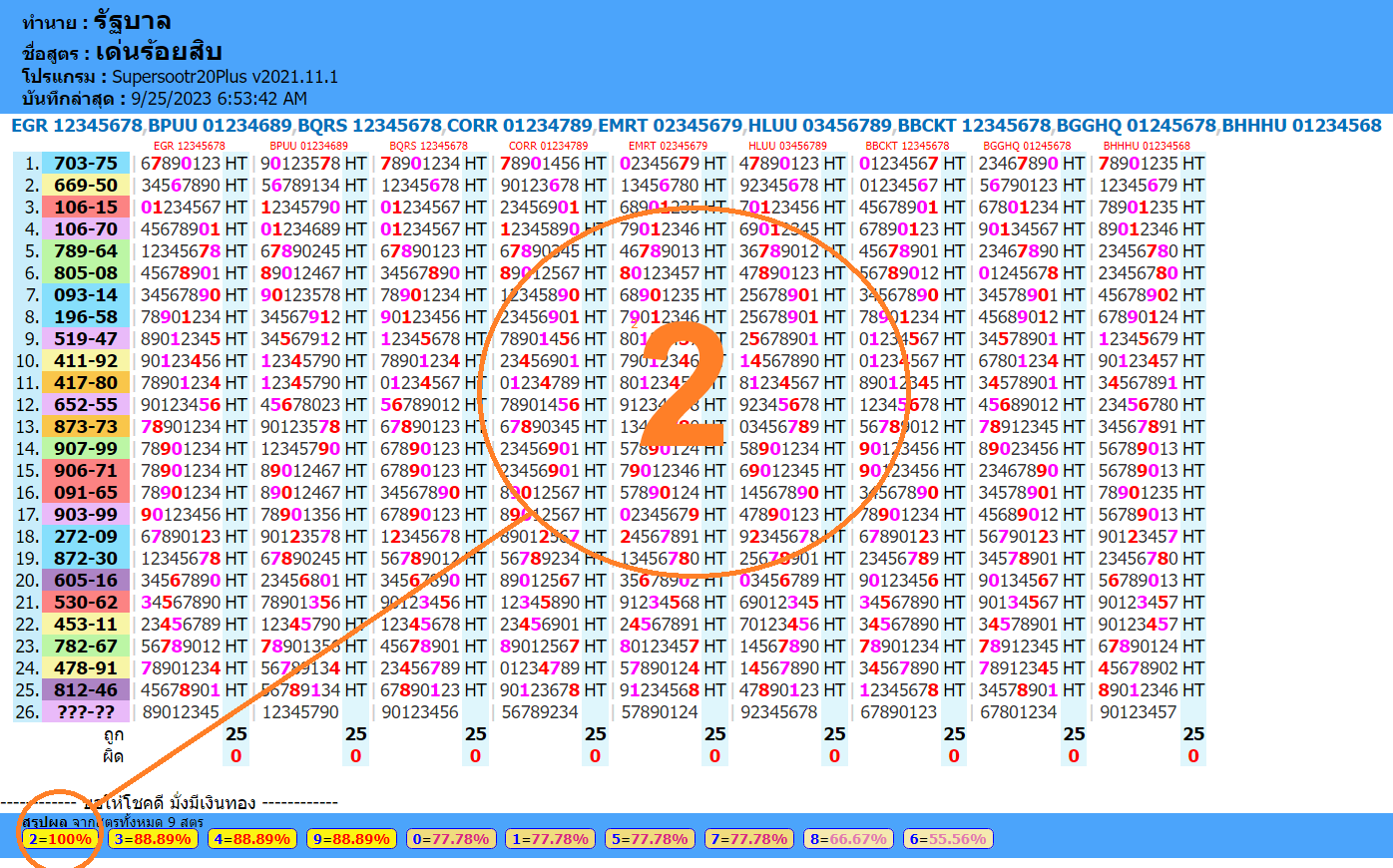Click draw result 530-62
This screenshot has width=1393, height=868.
(86, 603)
